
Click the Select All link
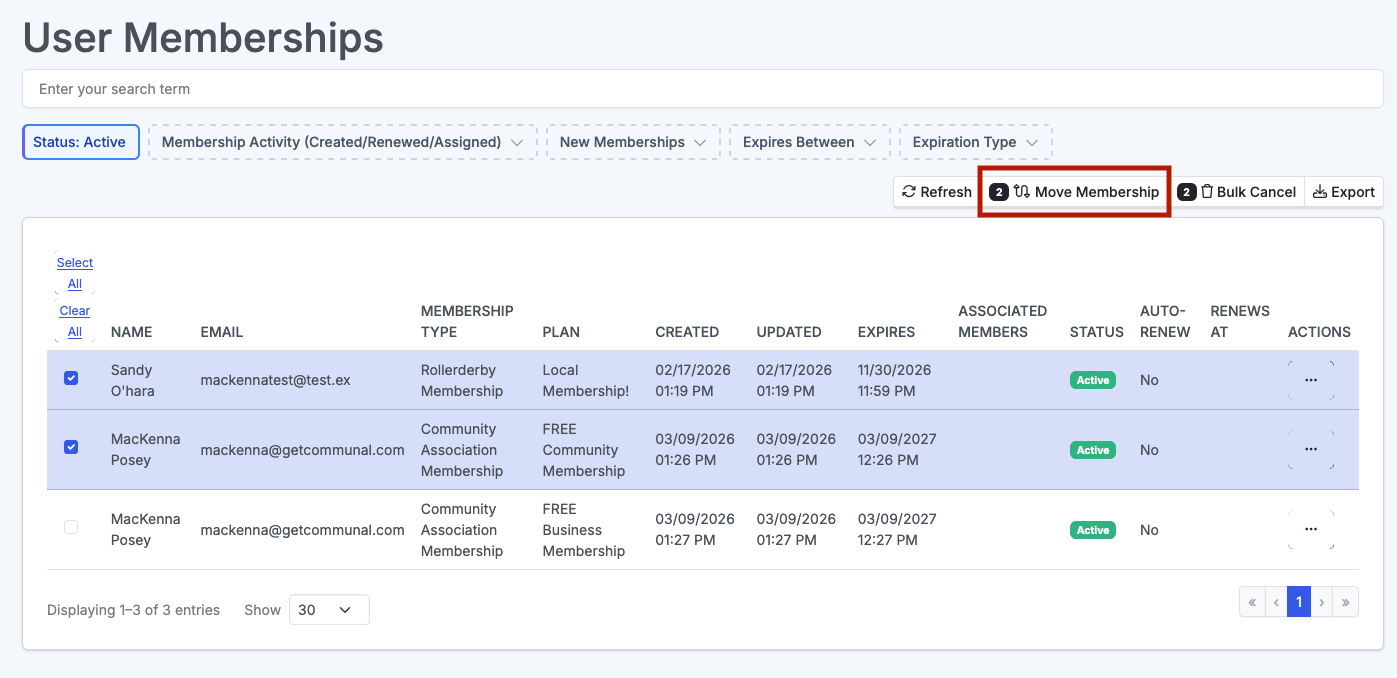point(75,273)
